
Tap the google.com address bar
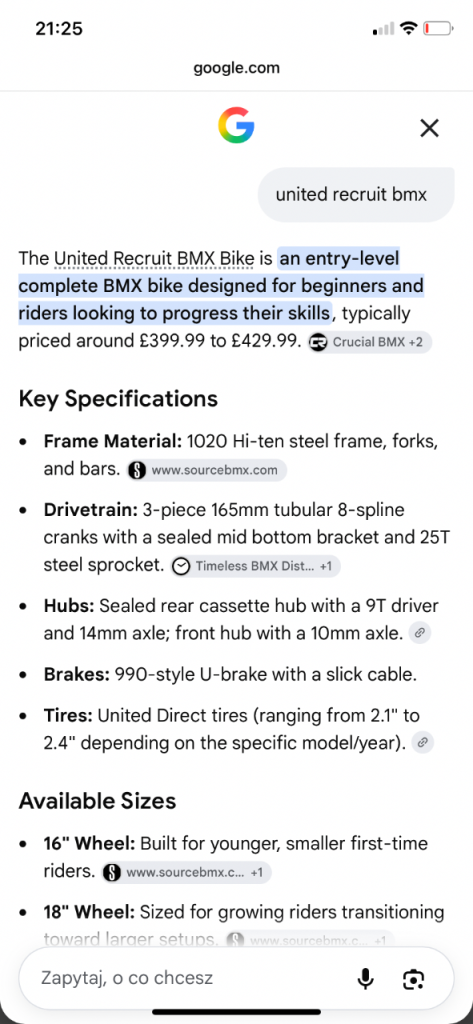(236, 67)
